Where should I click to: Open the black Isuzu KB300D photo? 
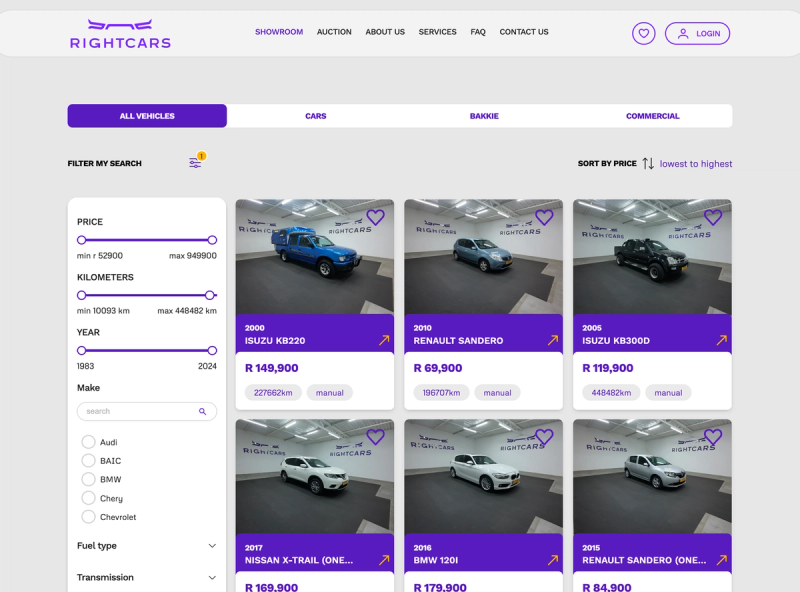click(652, 257)
